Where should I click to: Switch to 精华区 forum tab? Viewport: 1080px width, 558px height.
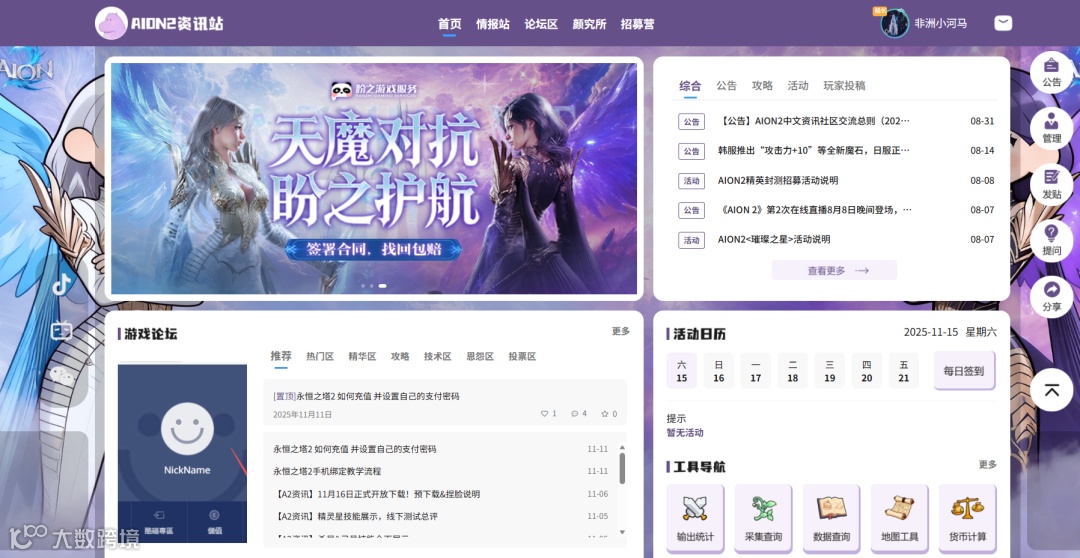(x=362, y=356)
